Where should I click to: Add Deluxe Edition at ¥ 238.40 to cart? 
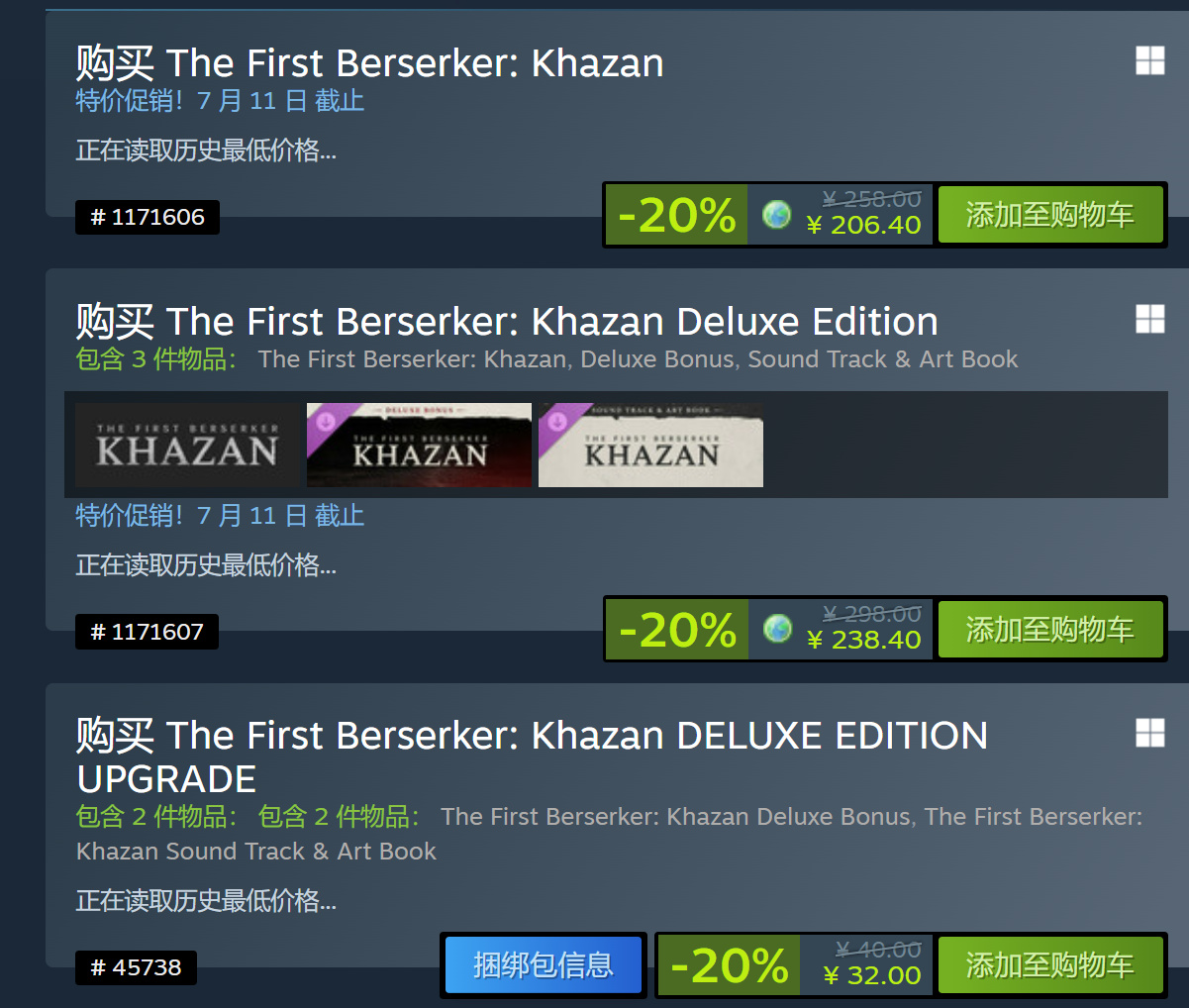click(1049, 630)
